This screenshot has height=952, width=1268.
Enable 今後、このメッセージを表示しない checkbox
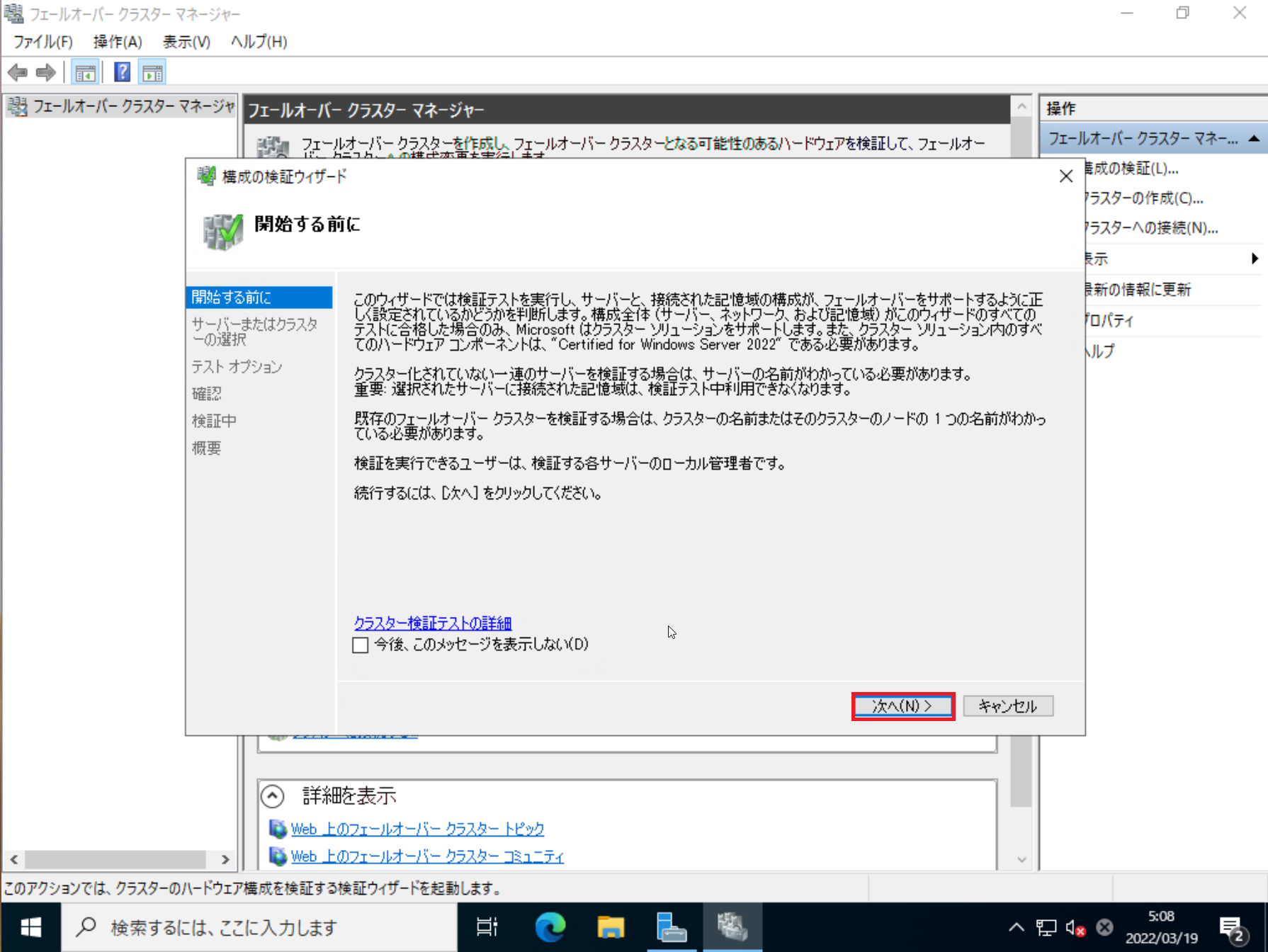click(360, 645)
